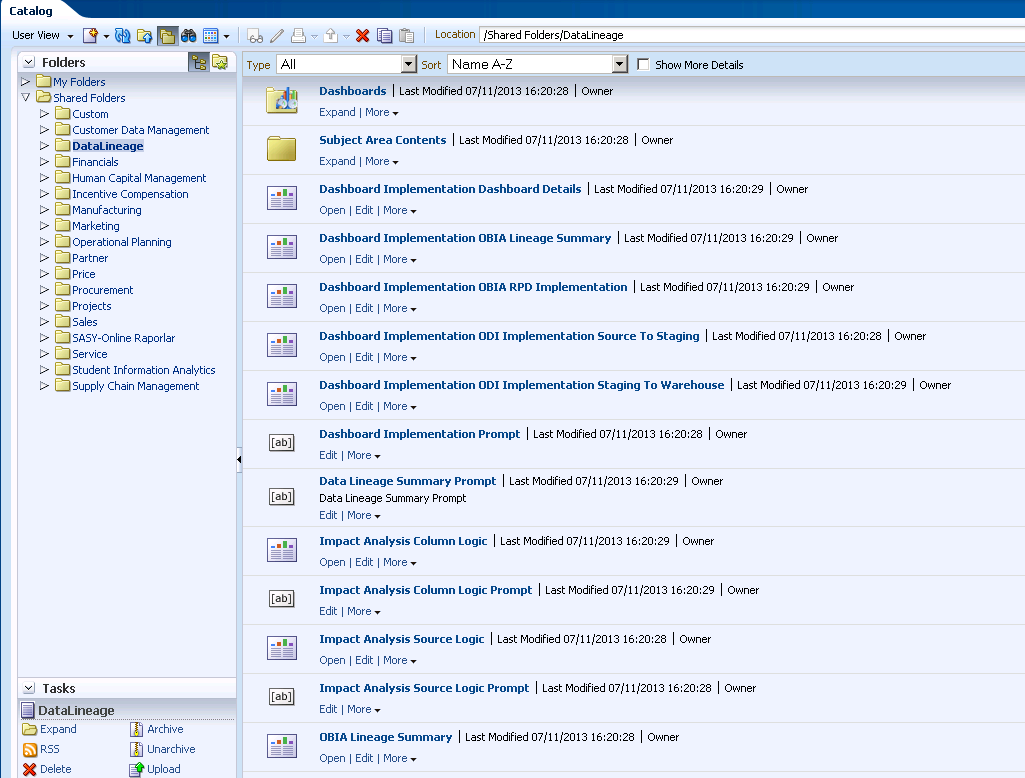This screenshot has width=1025, height=778.
Task: Expand the Sales folder node
Action: point(43,321)
